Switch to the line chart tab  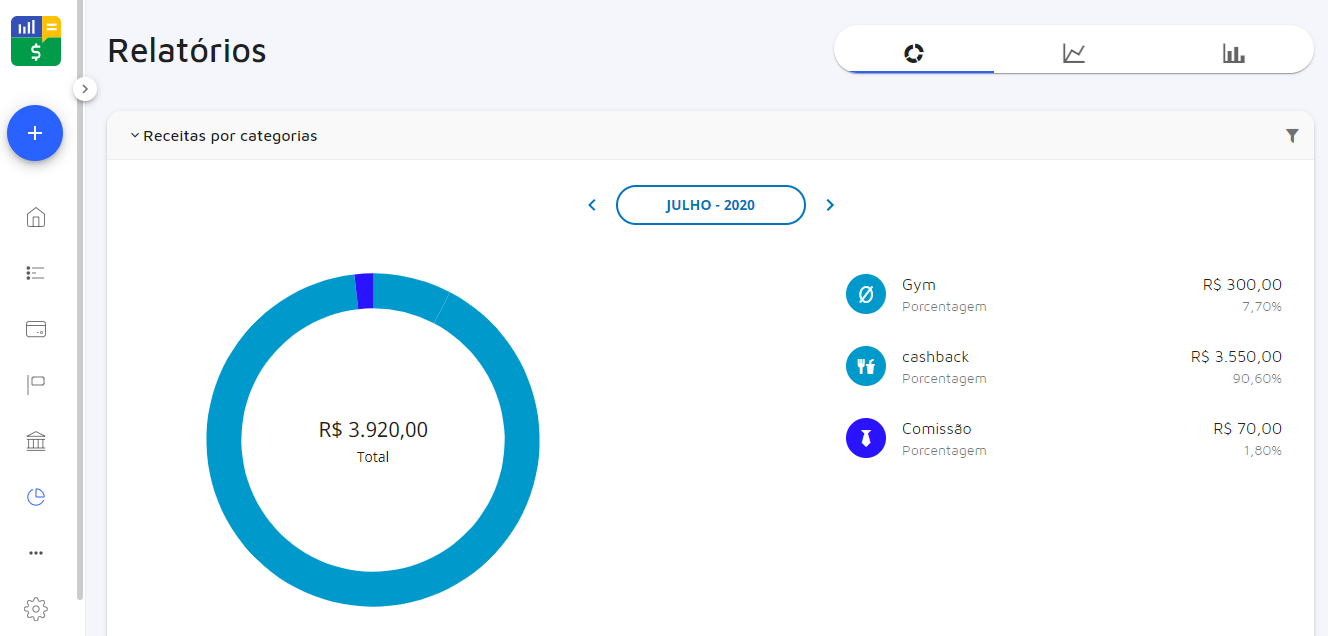pos(1073,53)
